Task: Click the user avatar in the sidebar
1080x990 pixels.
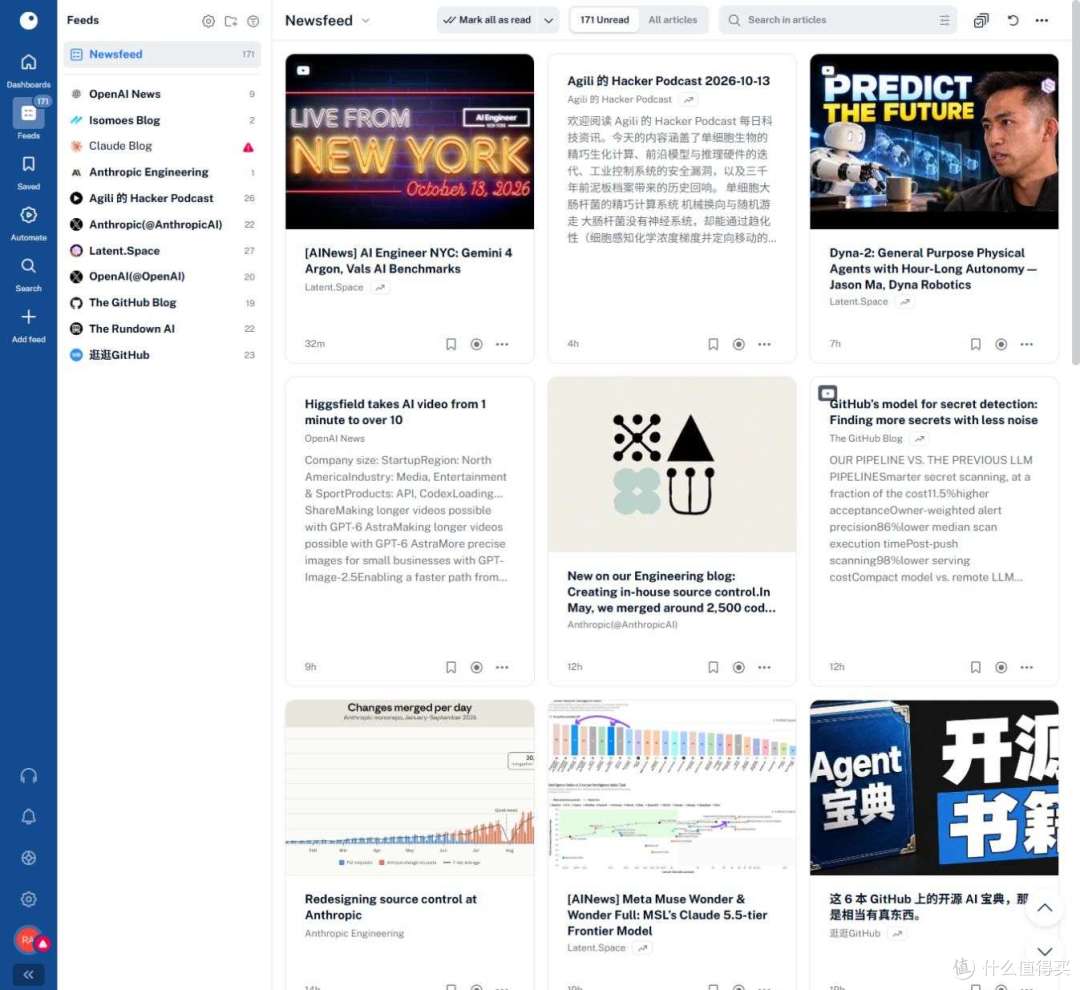Action: [x=28, y=940]
